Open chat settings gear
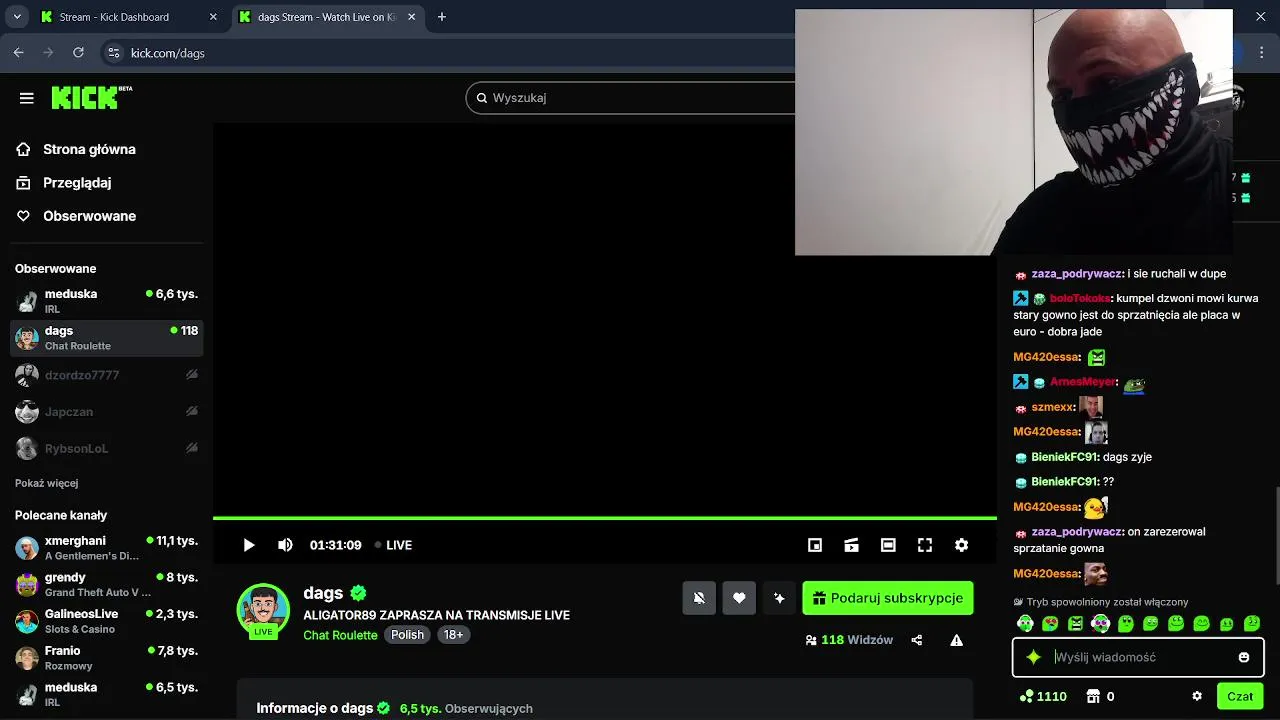1280x720 pixels. coord(1197,696)
